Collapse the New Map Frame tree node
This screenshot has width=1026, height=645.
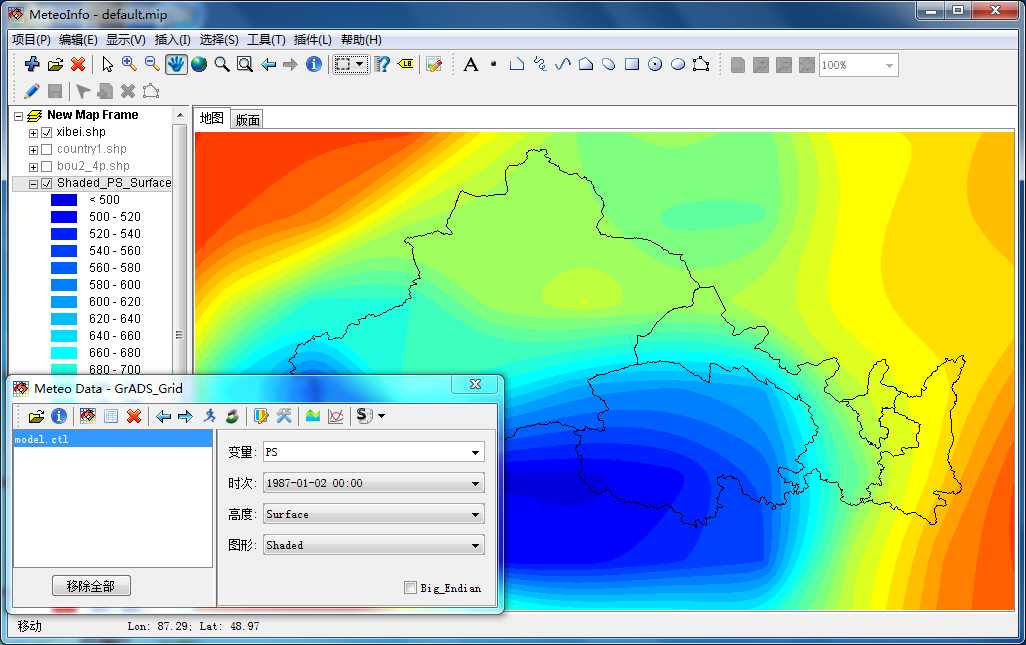18,116
